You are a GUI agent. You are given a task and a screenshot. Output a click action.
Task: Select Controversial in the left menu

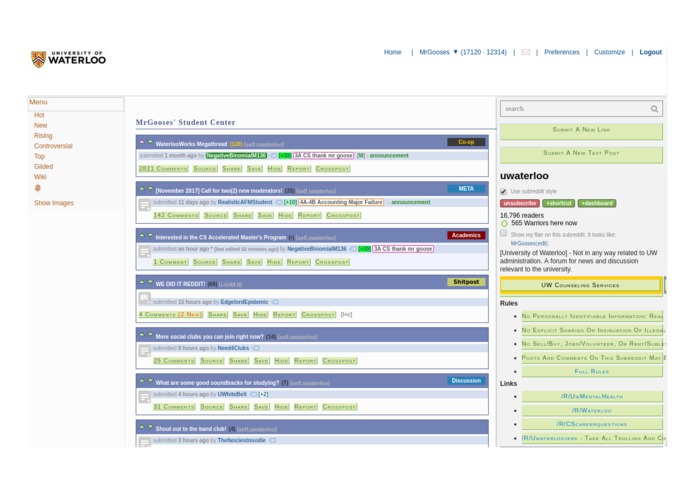[x=53, y=146]
